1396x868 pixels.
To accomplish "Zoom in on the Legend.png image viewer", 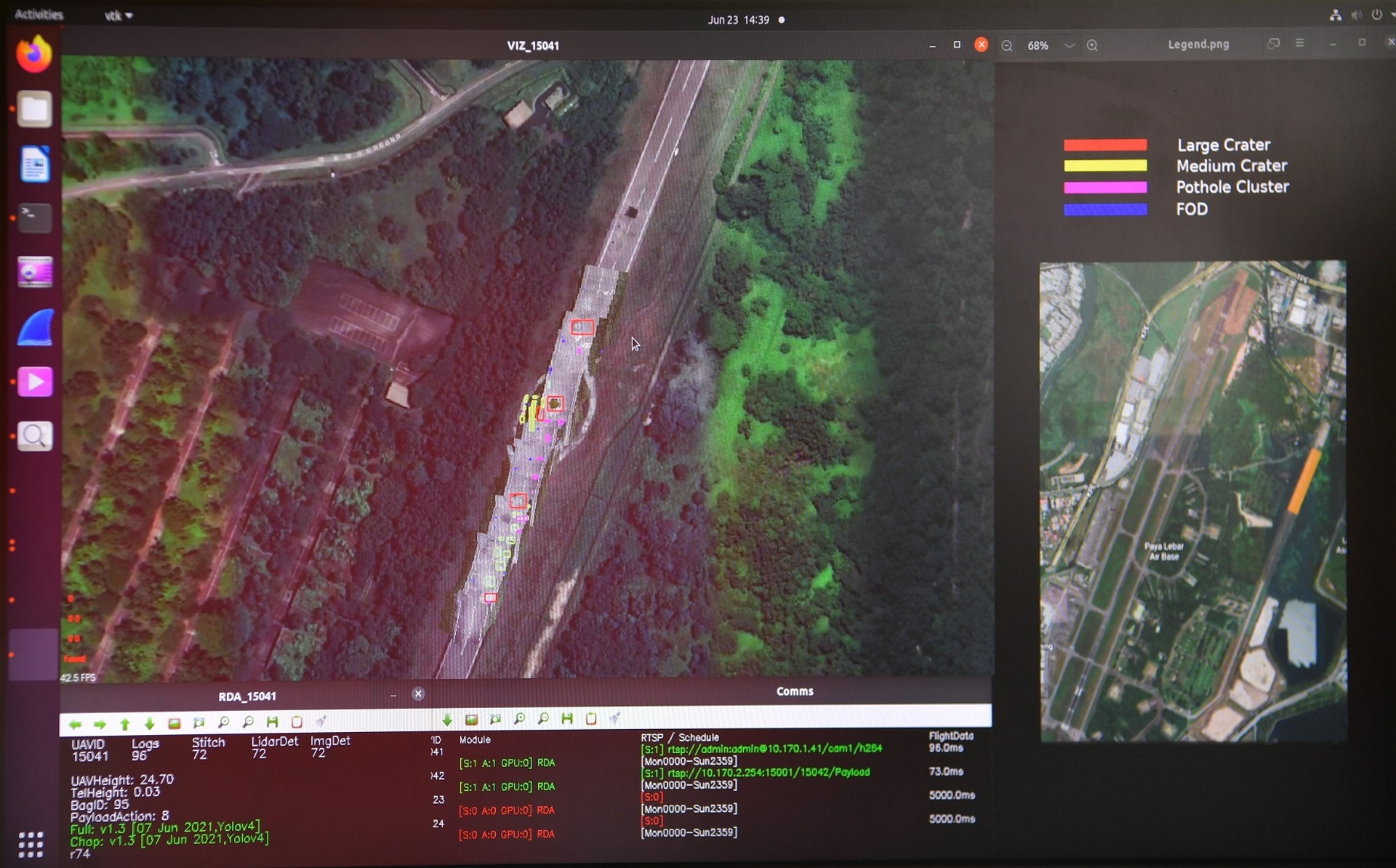I will [x=1092, y=46].
